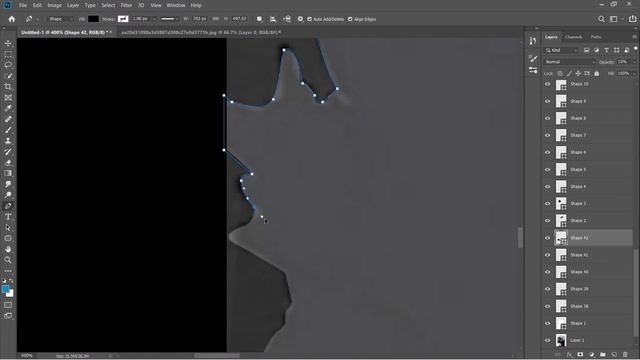640x360 pixels.
Task: Click the Home icon in options bar
Action: coord(11,19)
